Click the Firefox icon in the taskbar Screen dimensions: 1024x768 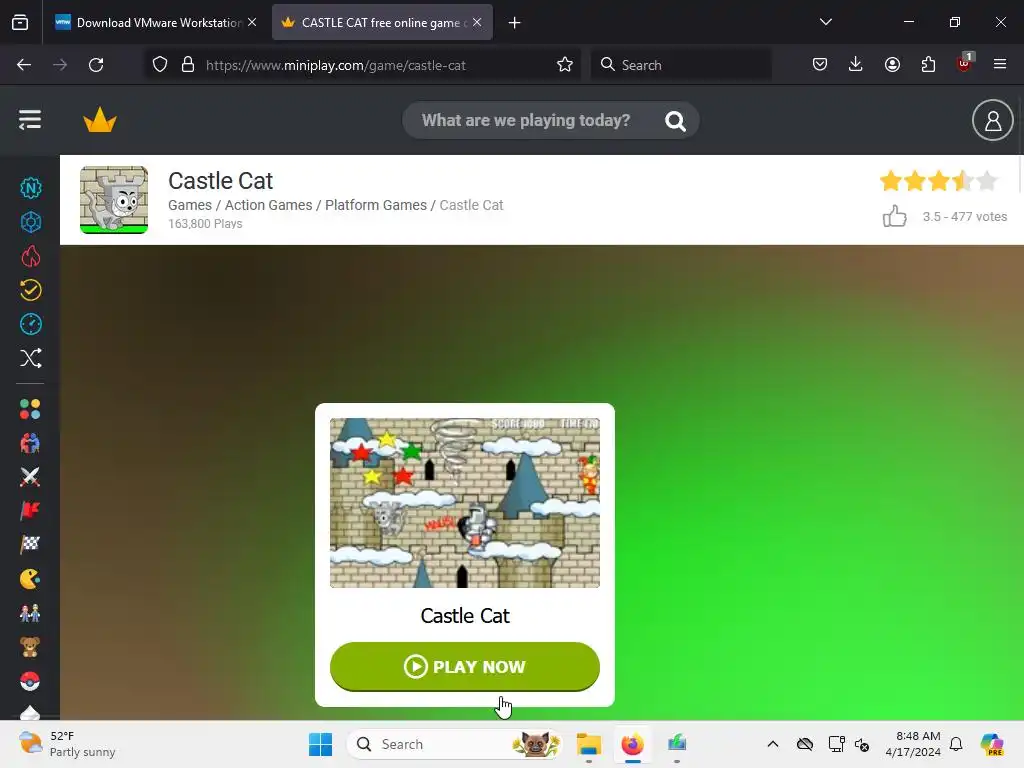pos(632,744)
